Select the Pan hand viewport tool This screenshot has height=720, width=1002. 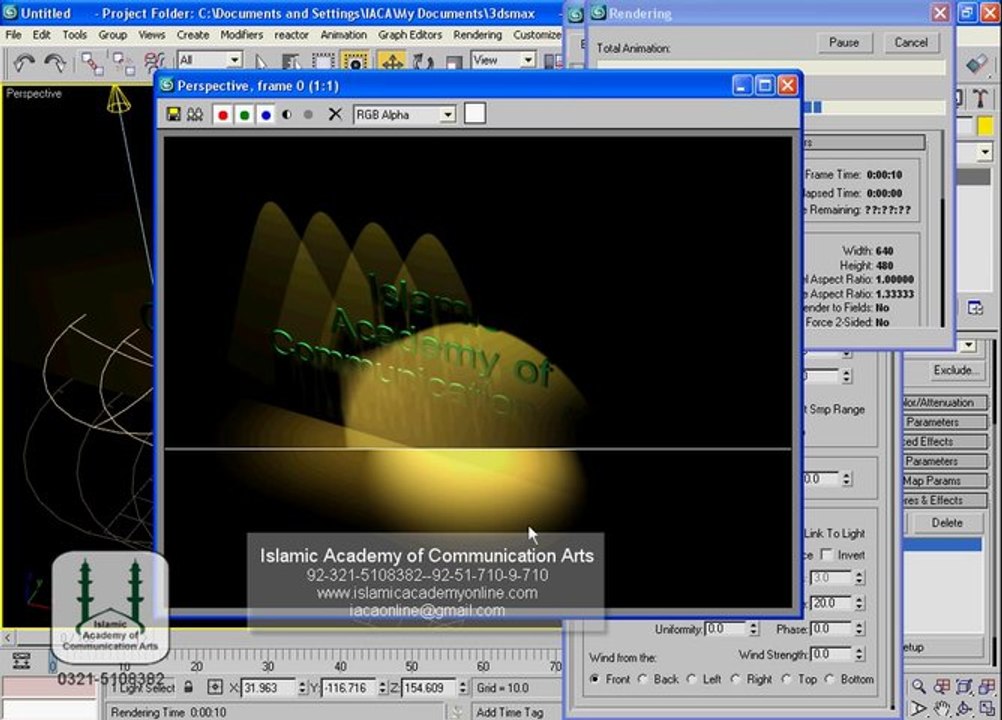[x=941, y=708]
